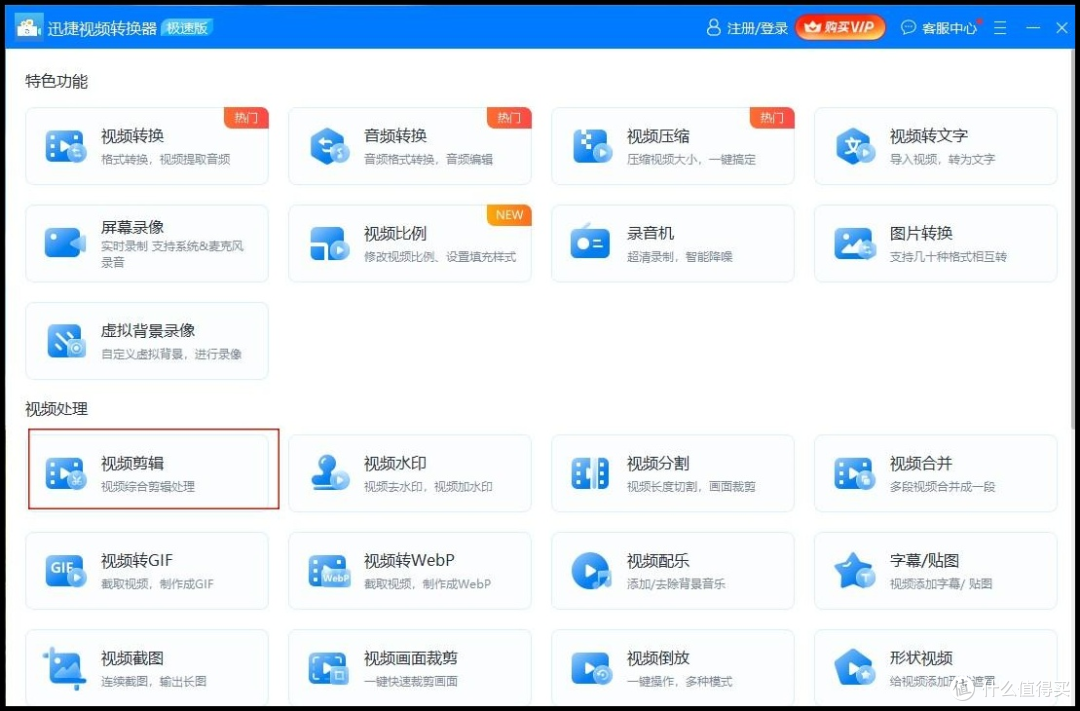This screenshot has width=1080, height=711.
Task: Choose 视频倒放 card title
Action: pyautogui.click(x=658, y=658)
